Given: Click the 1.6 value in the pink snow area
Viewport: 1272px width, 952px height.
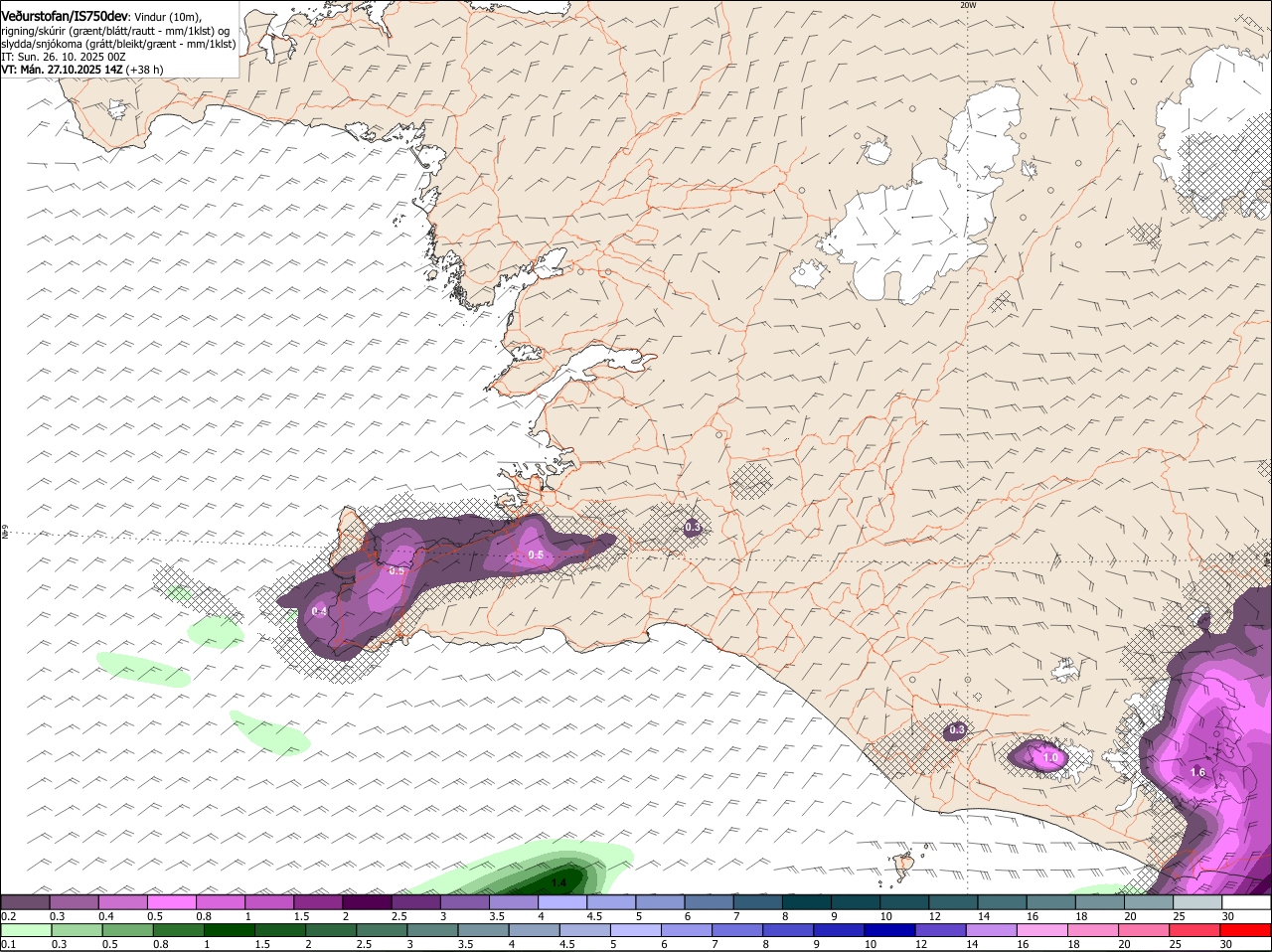Looking at the screenshot, I should (x=1197, y=772).
